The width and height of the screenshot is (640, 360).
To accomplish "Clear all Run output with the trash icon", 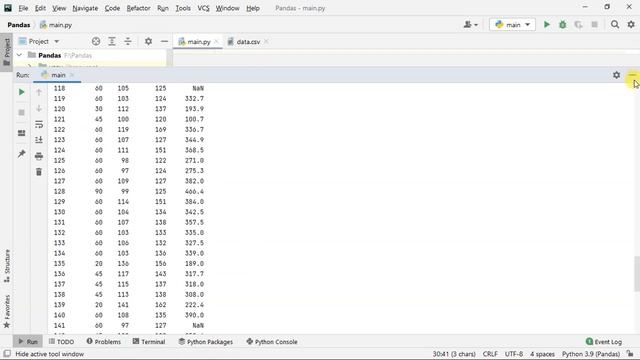I will pyautogui.click(x=39, y=172).
